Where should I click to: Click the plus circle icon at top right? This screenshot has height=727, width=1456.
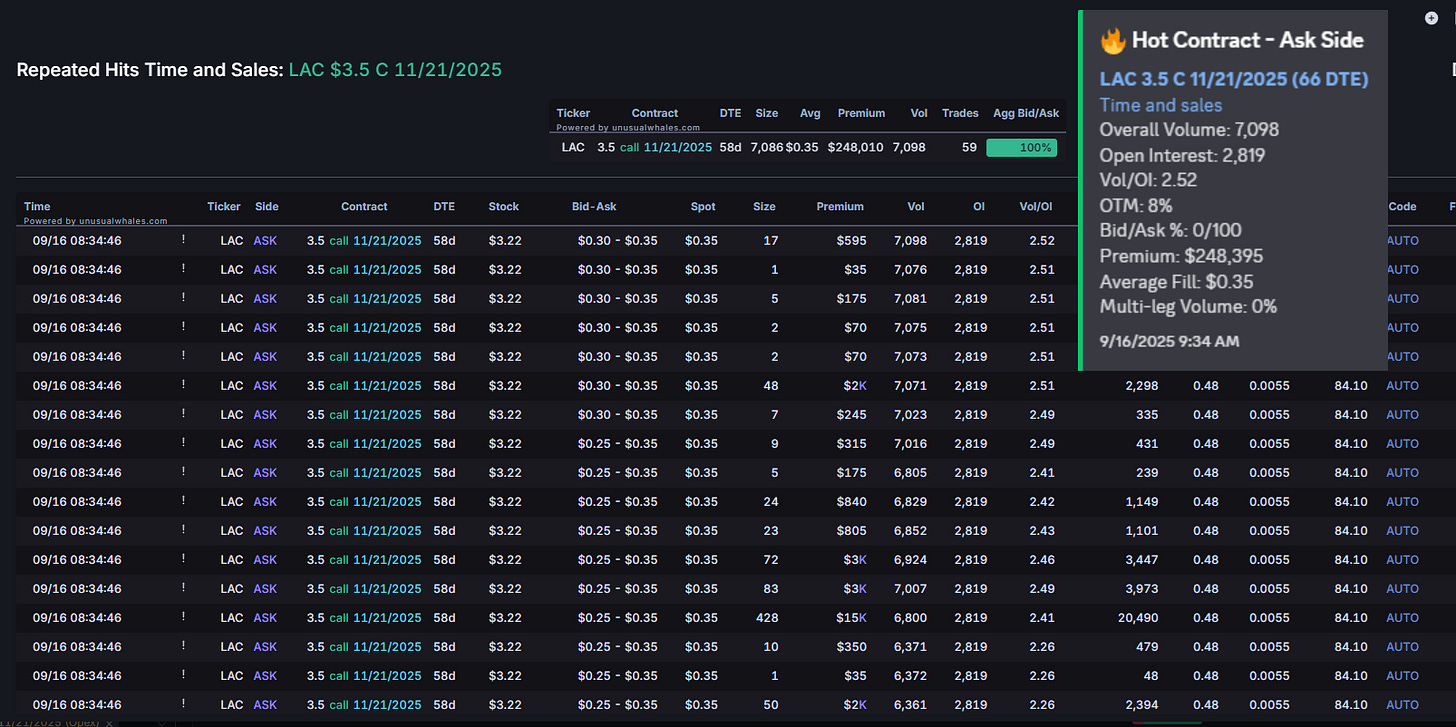pos(1431,19)
